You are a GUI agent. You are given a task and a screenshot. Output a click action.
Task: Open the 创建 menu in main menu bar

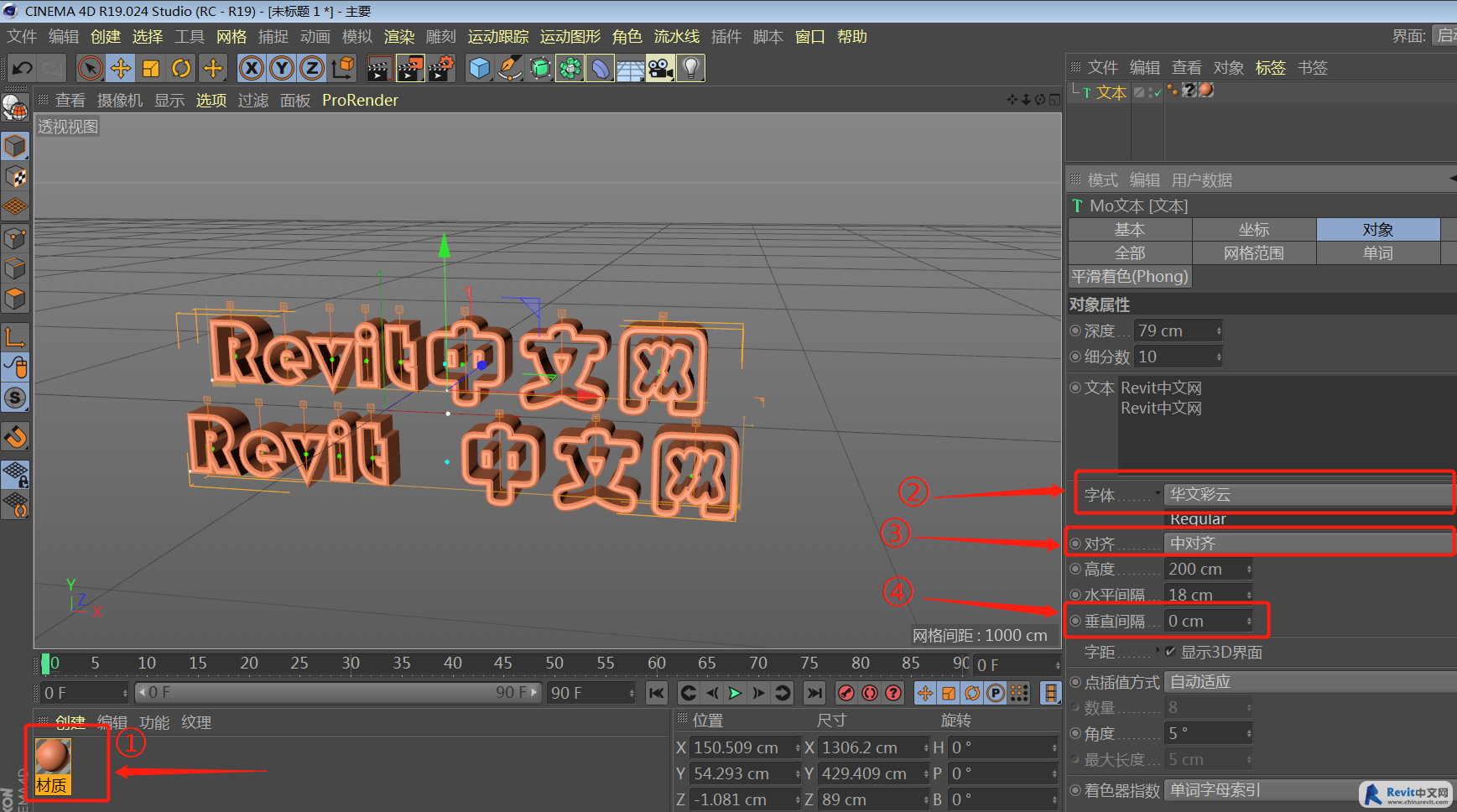coord(106,36)
